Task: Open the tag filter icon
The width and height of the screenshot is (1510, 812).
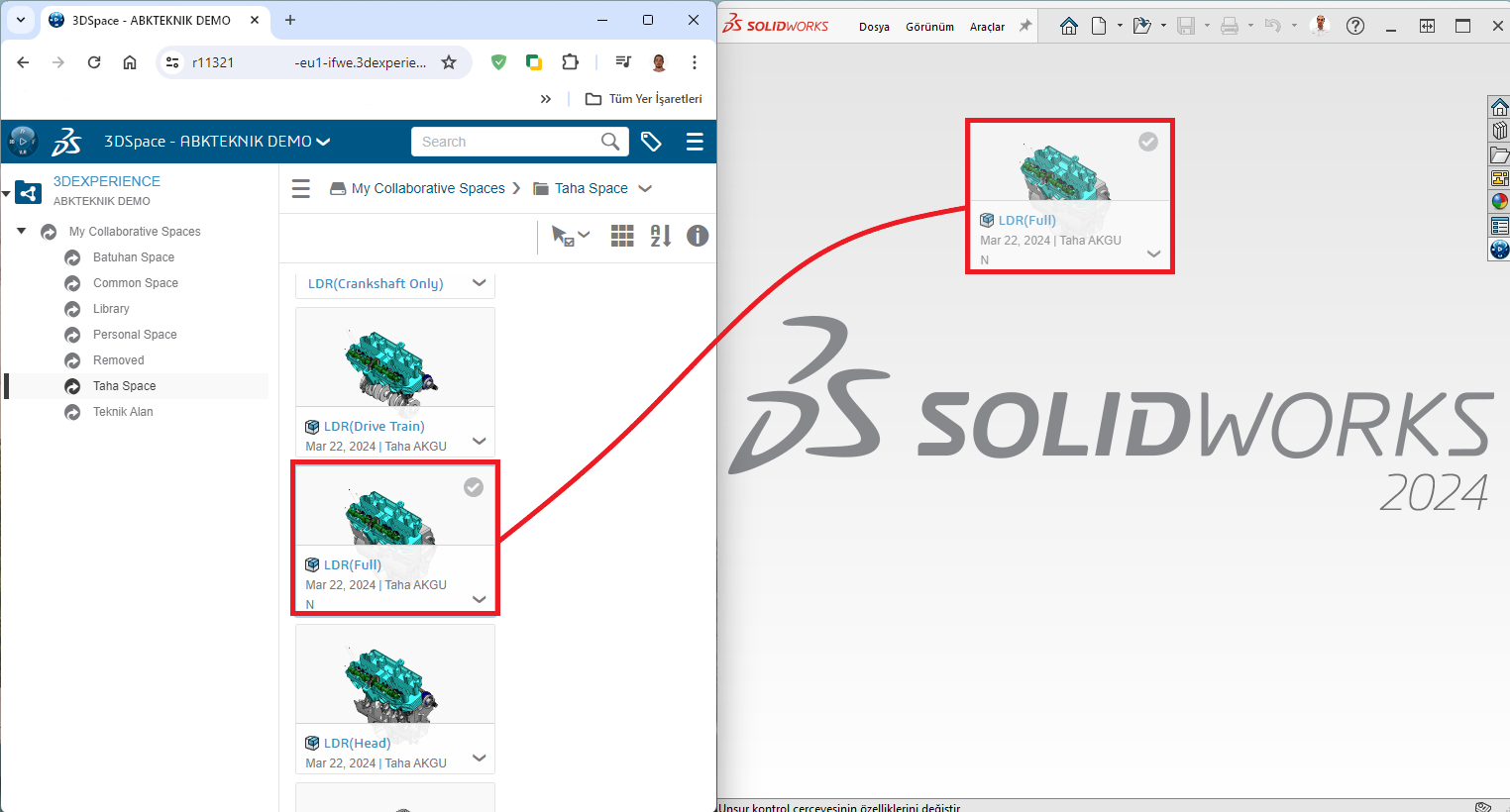Action: [x=651, y=142]
